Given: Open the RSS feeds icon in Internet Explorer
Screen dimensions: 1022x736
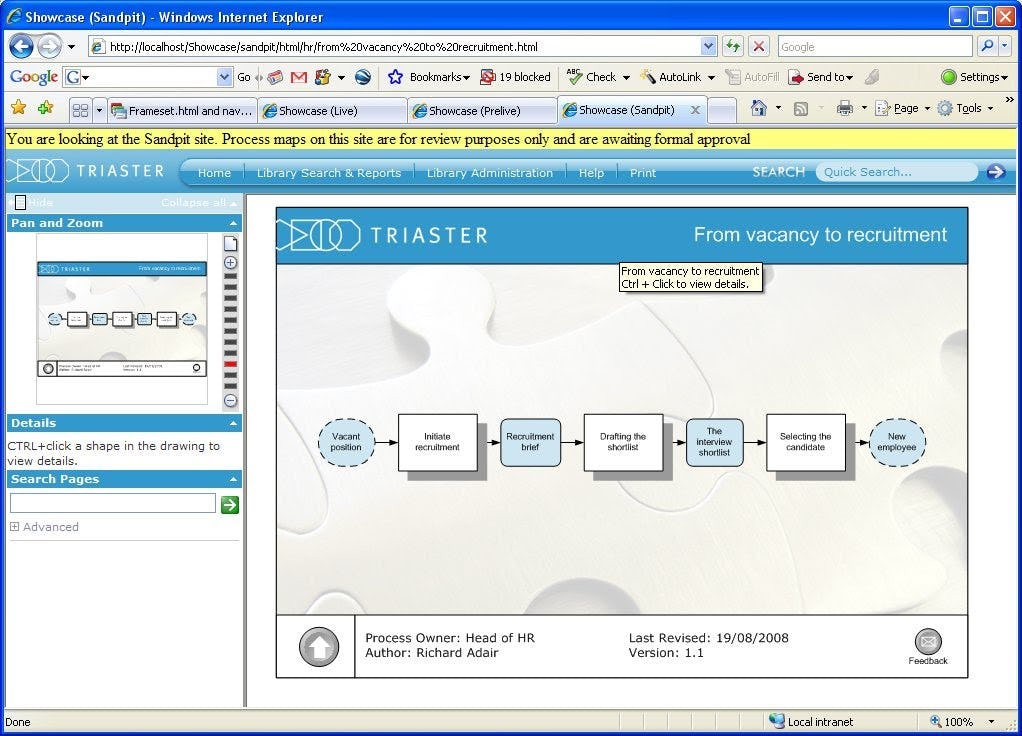Looking at the screenshot, I should tap(801, 109).
